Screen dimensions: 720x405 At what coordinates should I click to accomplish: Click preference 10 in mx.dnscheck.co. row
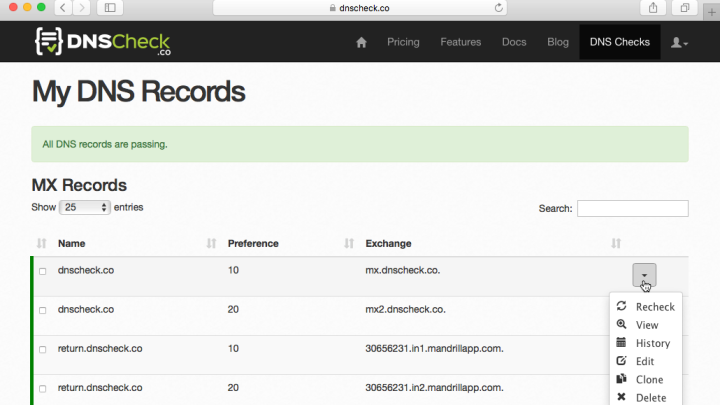pyautogui.click(x=233, y=270)
